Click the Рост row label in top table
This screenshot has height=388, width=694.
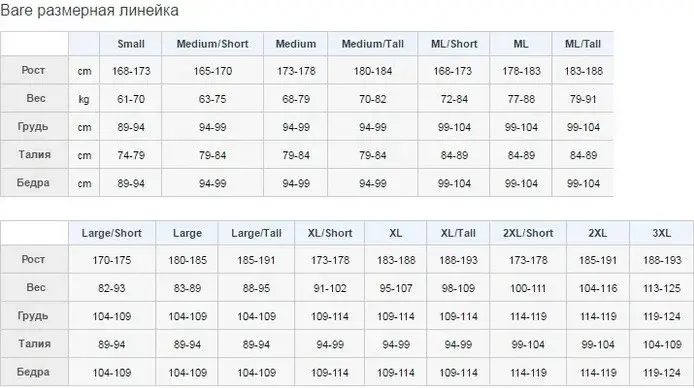pos(34,70)
